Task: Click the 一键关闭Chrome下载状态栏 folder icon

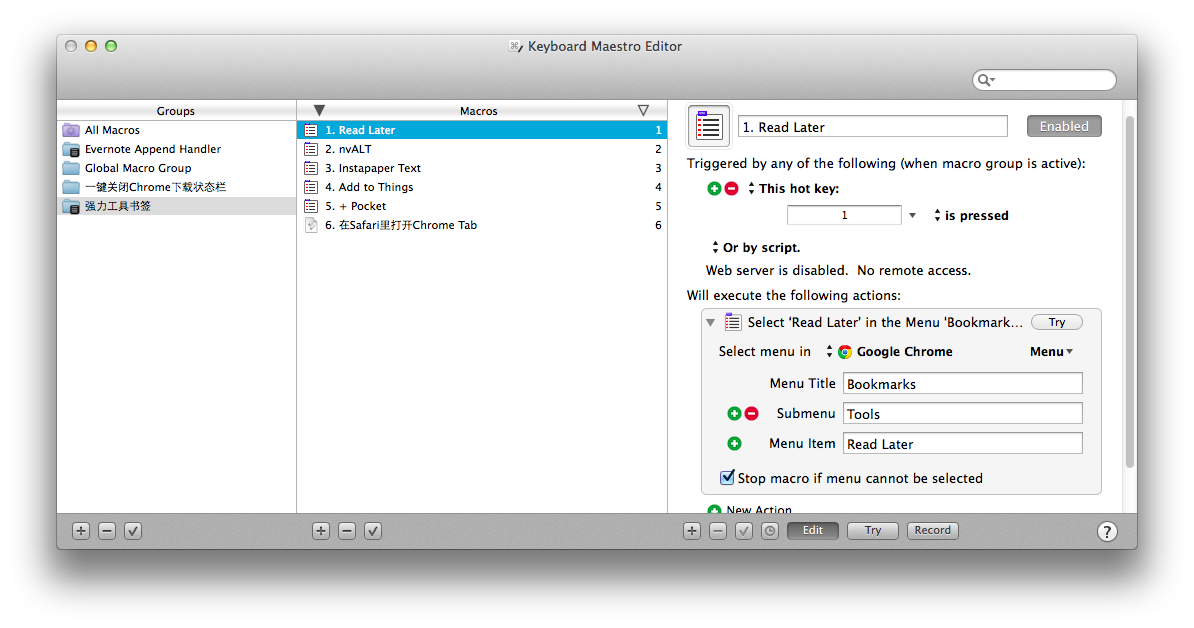Action: (x=71, y=187)
